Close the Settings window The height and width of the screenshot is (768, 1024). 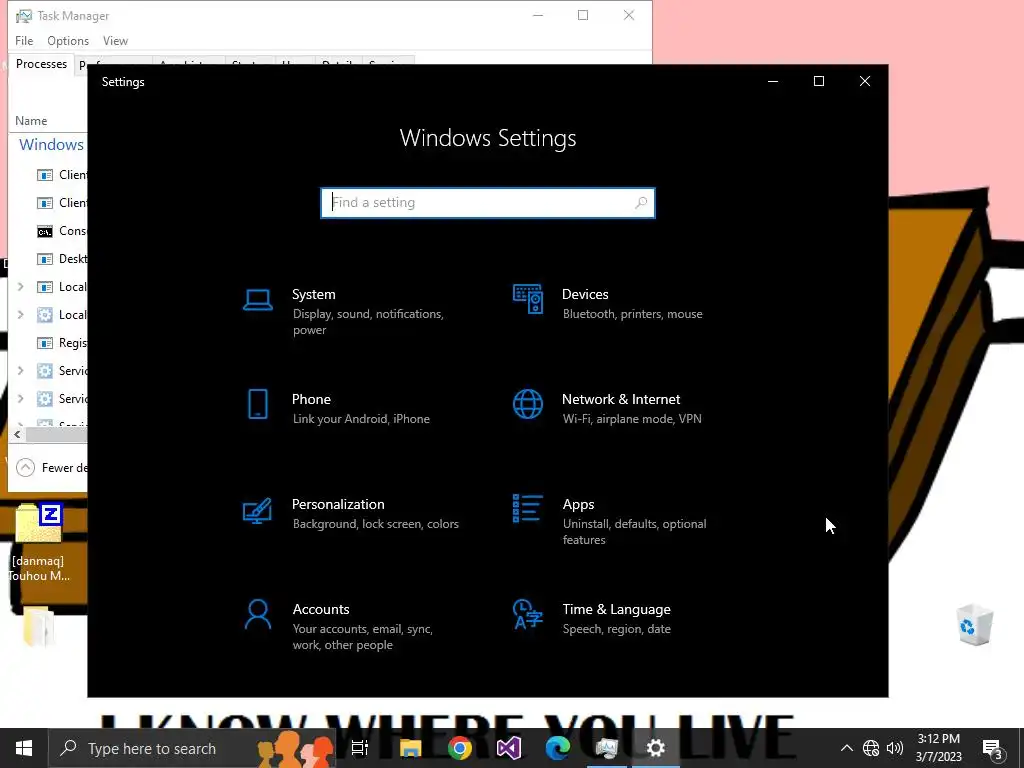click(865, 81)
